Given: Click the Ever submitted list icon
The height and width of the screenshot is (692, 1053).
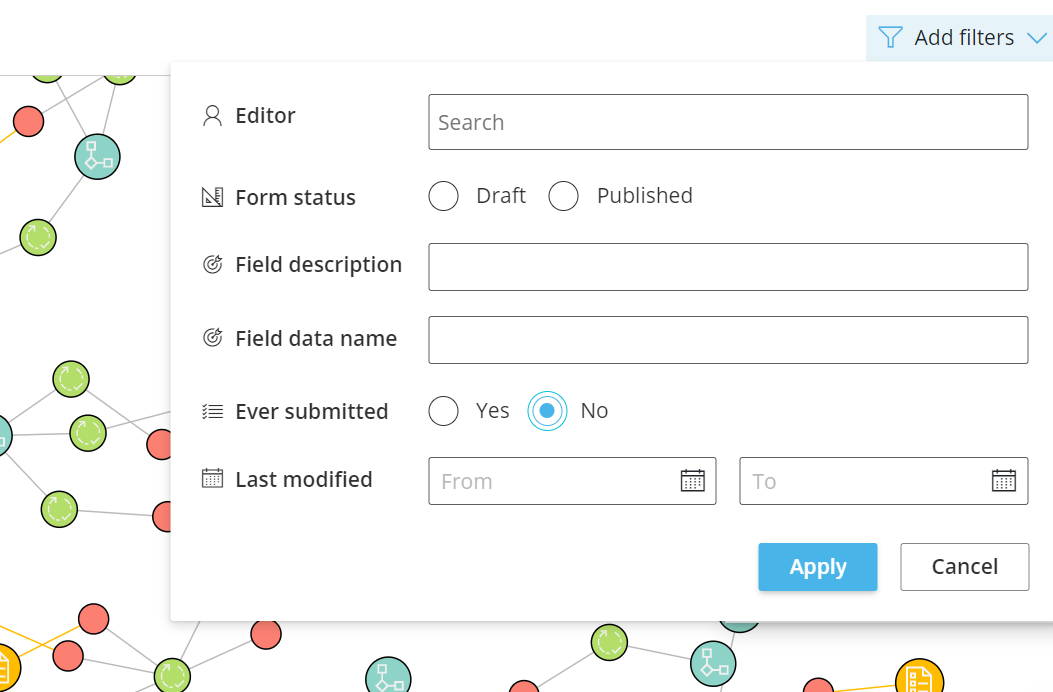Looking at the screenshot, I should pos(212,411).
